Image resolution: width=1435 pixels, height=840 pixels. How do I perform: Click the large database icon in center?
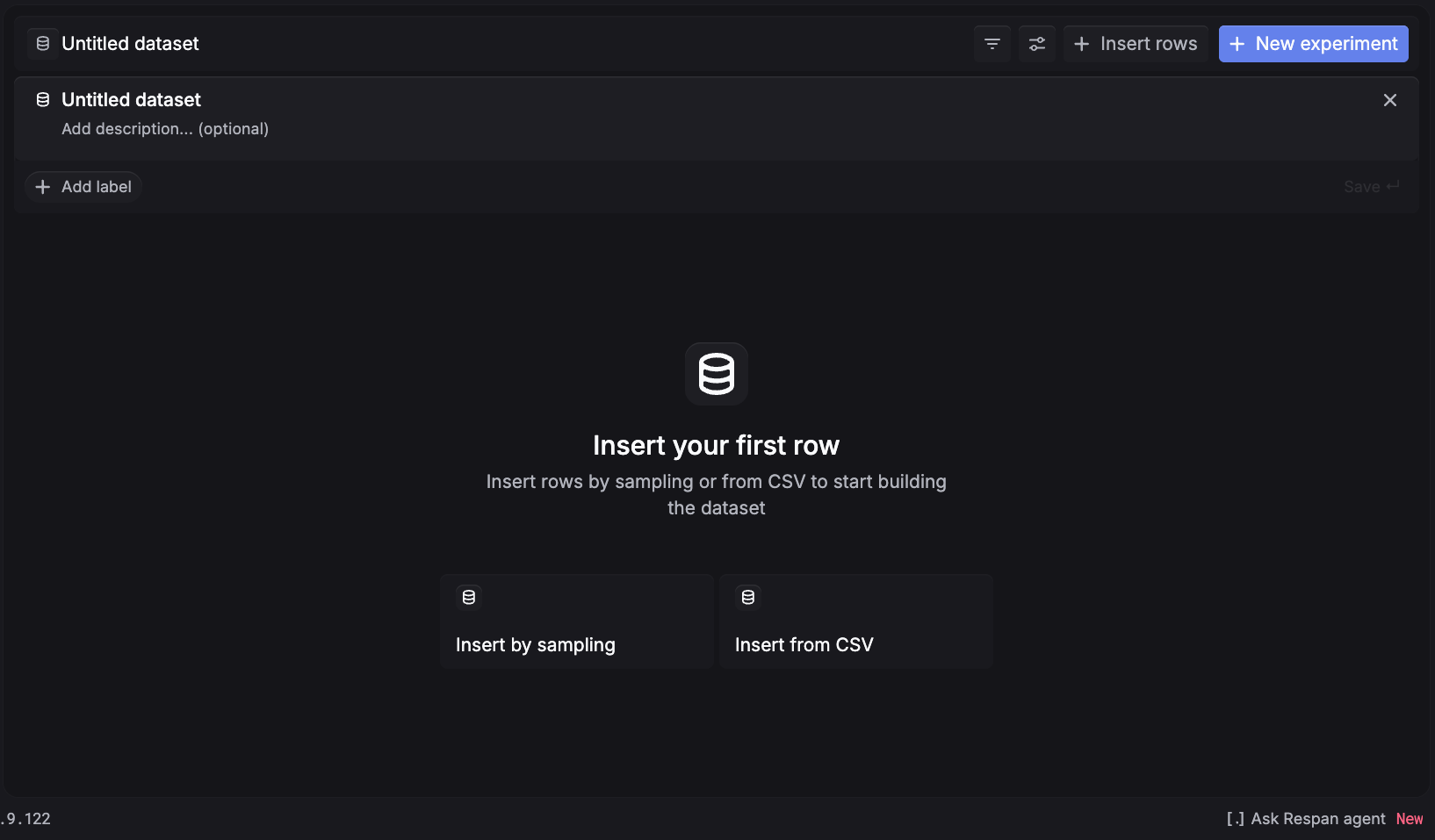[x=717, y=374]
